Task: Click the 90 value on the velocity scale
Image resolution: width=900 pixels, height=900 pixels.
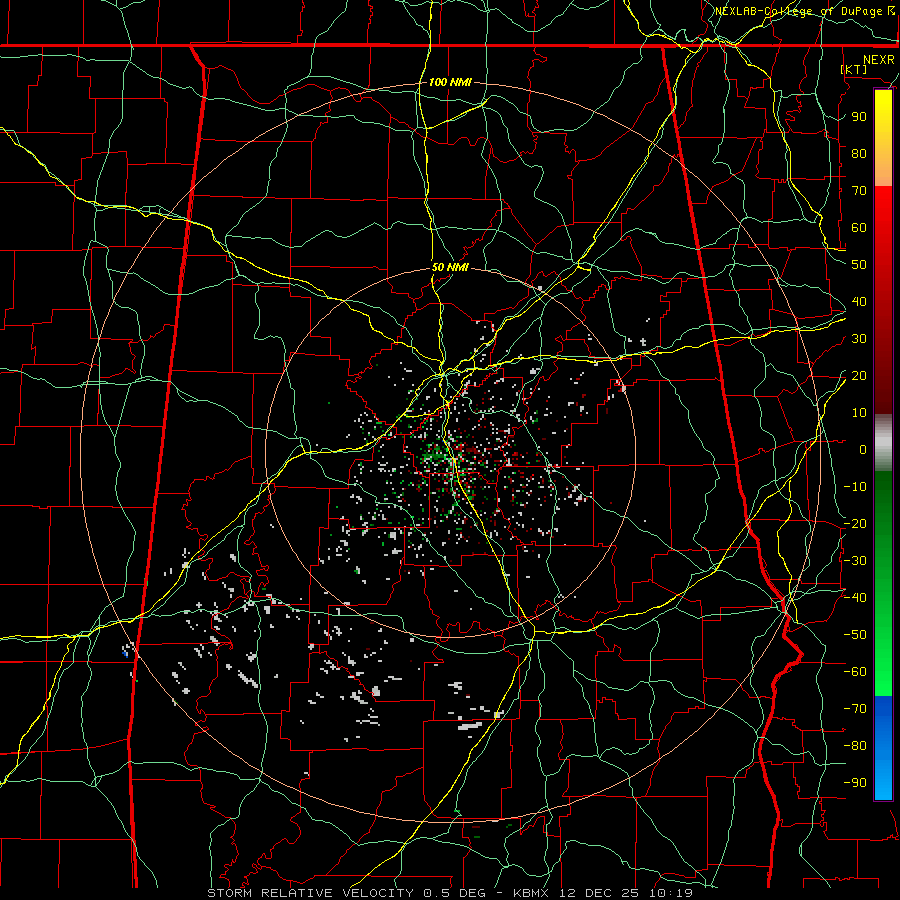Action: coord(859,117)
